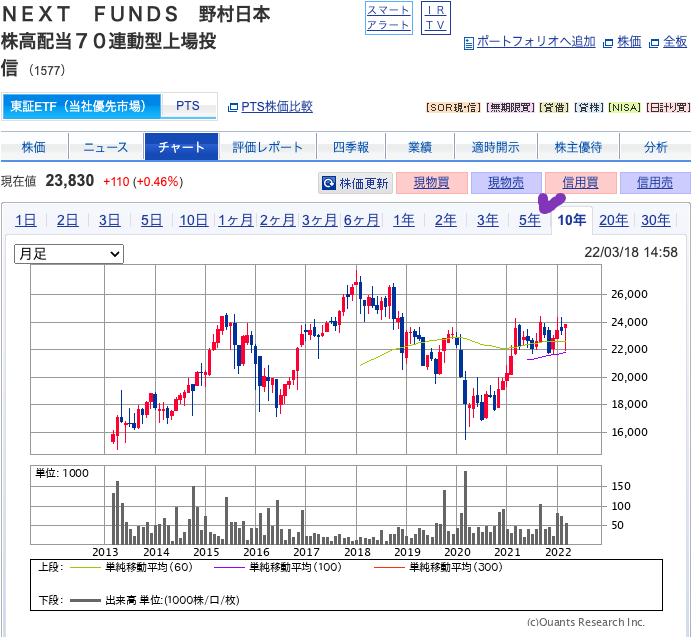Image resolution: width=696 pixels, height=637 pixels.
Task: Click the current price value 23,830
Action: (x=70, y=181)
